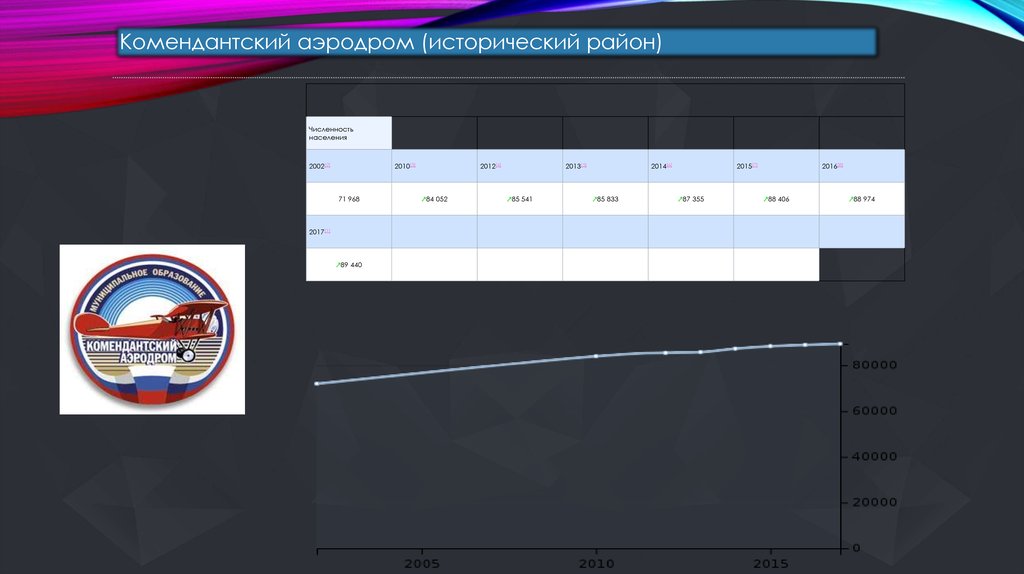This screenshot has height=574, width=1024.
Task: Click the population value '85 541'
Action: (x=522, y=199)
